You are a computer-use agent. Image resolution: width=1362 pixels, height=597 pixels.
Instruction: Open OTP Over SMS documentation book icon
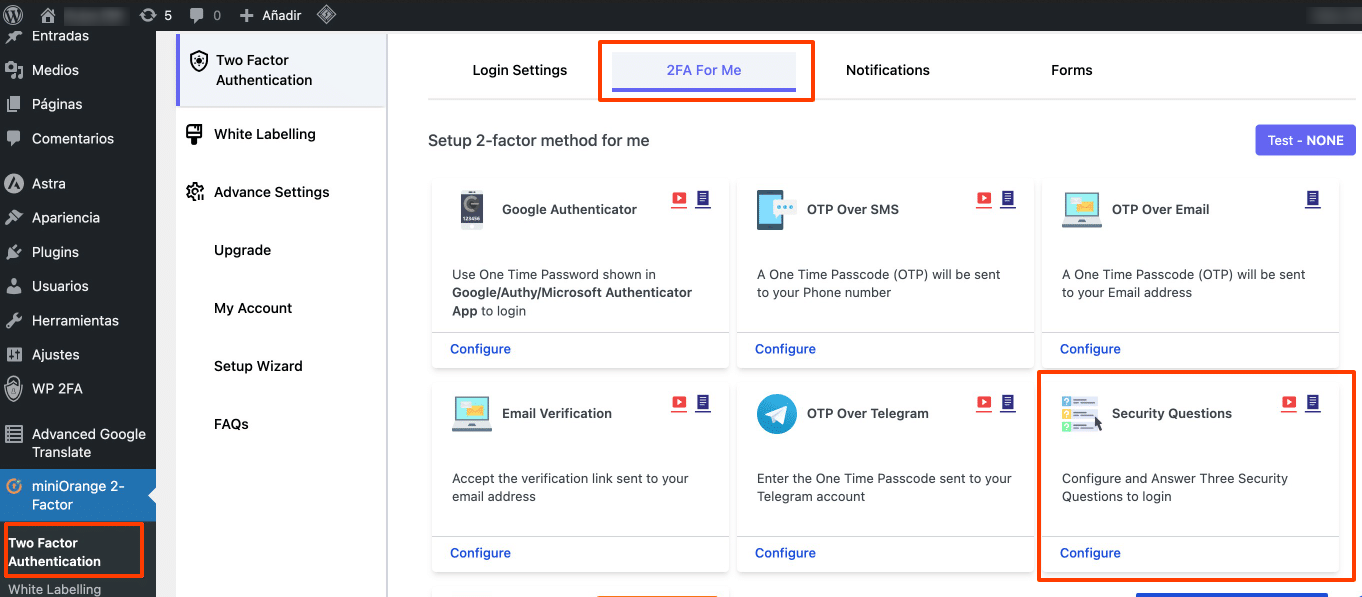(x=1008, y=199)
